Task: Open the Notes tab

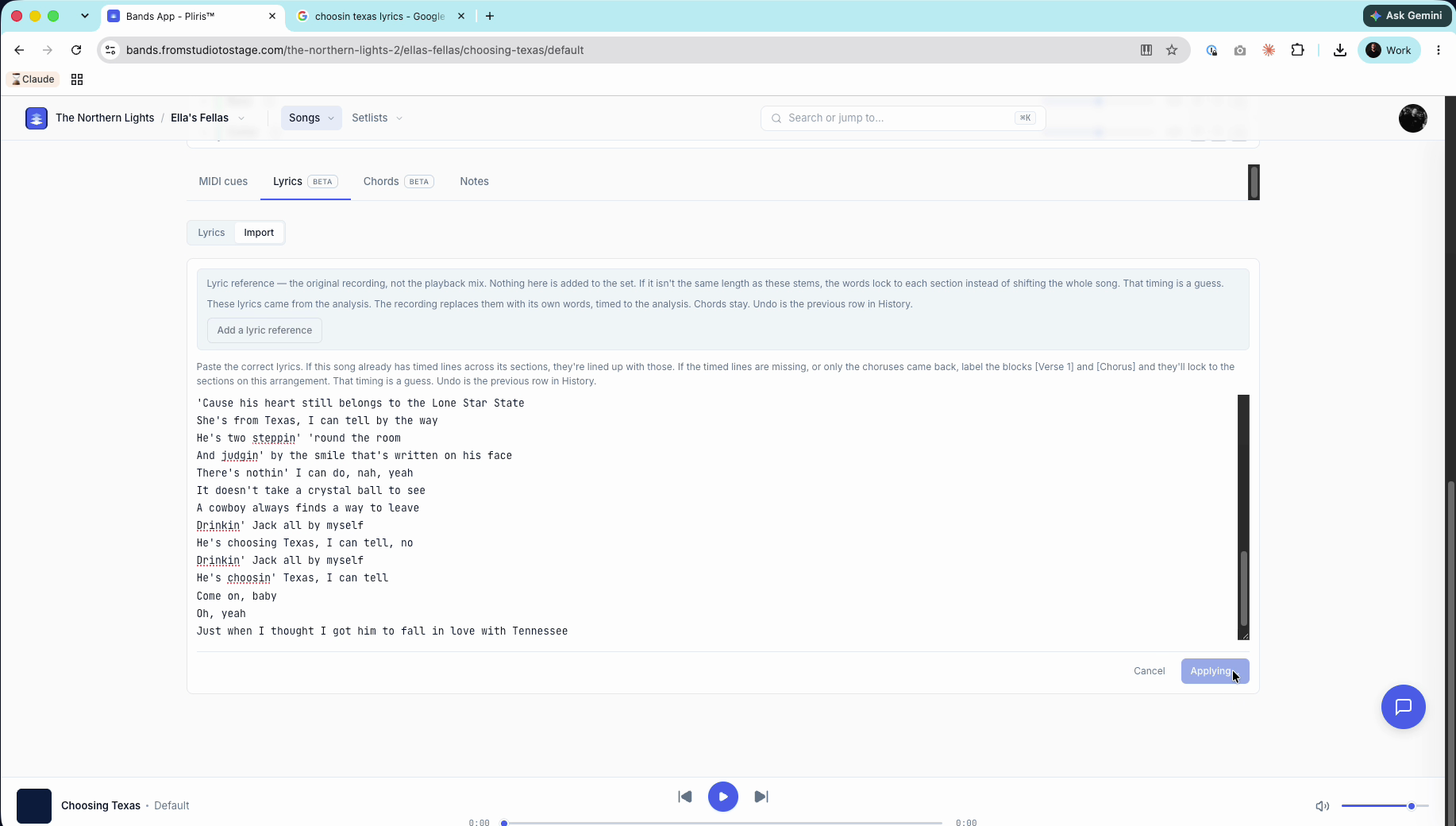Action: pos(474,181)
